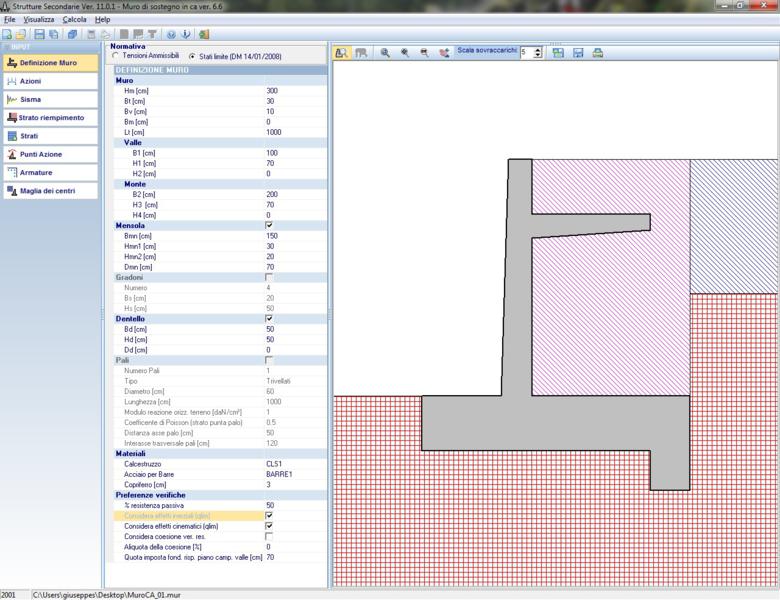
Task: Click the New file toolbar icon
Action: [7, 34]
